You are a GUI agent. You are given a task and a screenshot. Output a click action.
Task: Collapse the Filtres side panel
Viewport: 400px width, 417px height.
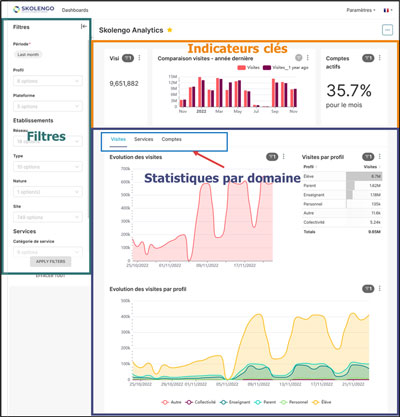(x=84, y=26)
